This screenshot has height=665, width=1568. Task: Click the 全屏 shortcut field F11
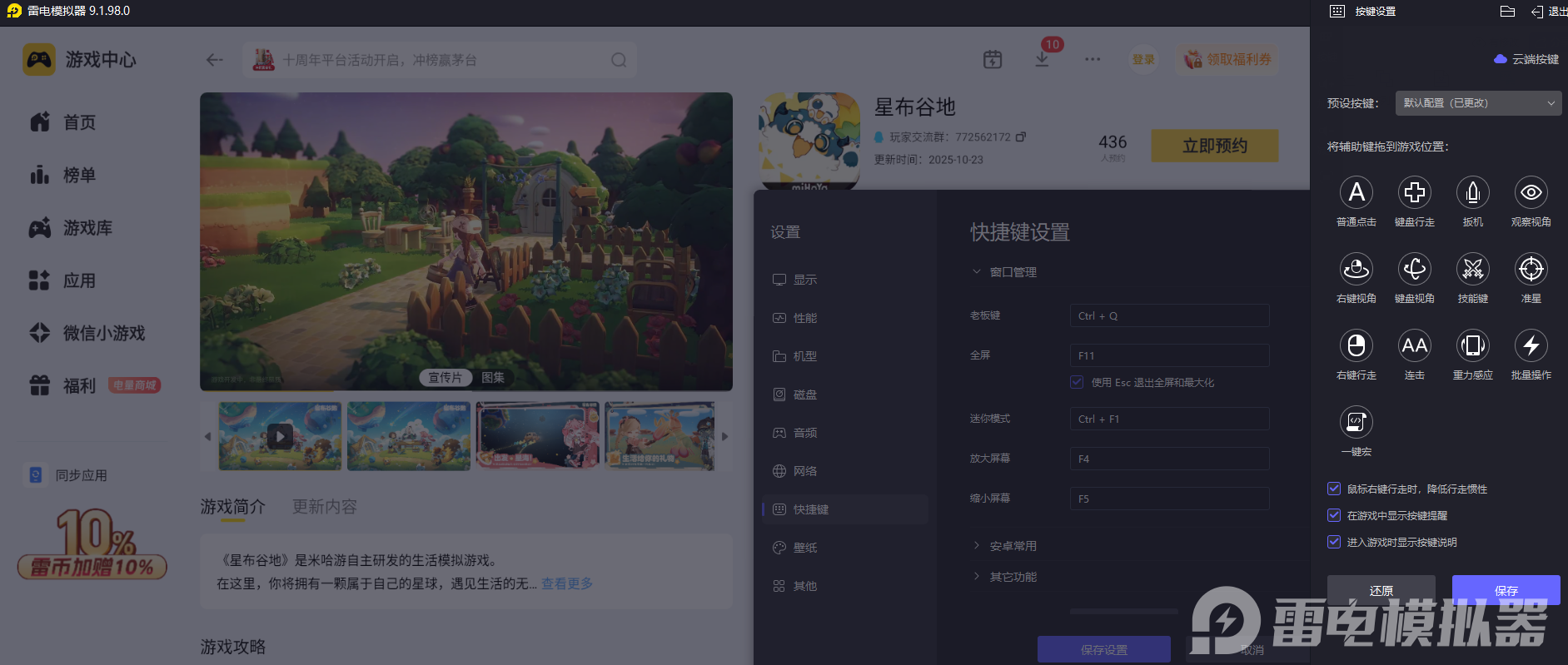pyautogui.click(x=1169, y=355)
